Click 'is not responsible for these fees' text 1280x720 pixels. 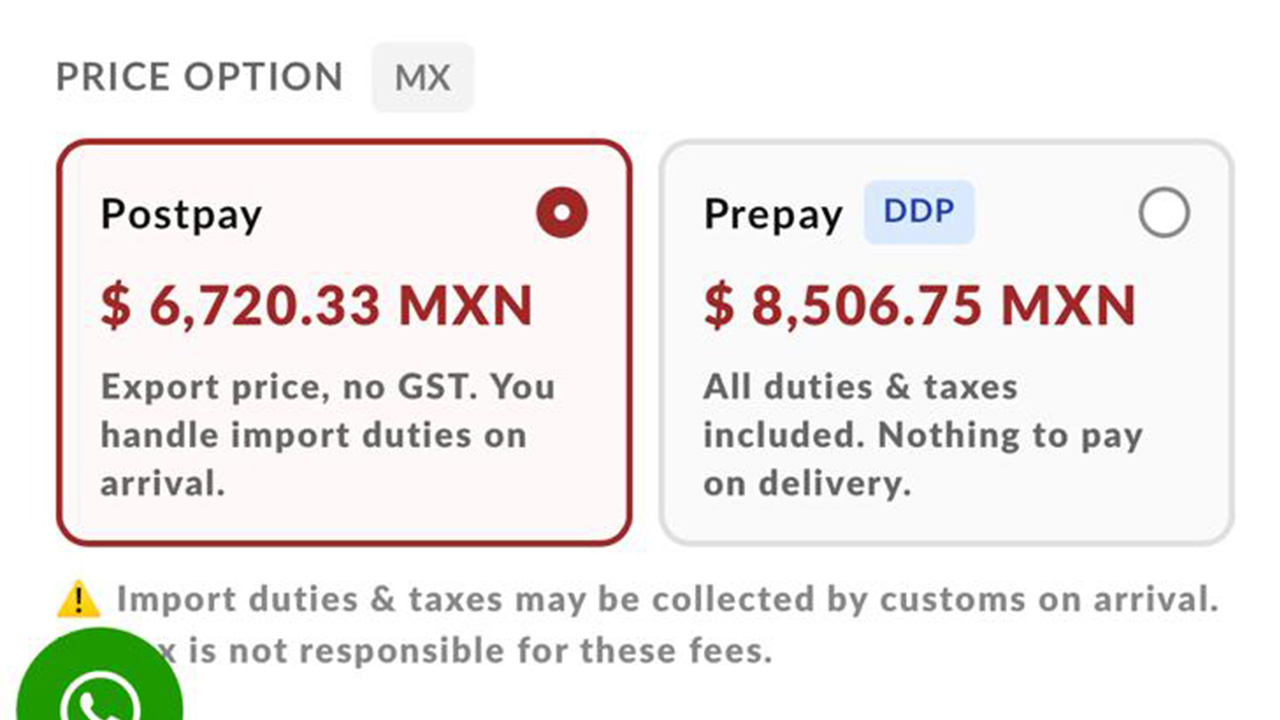pos(480,651)
